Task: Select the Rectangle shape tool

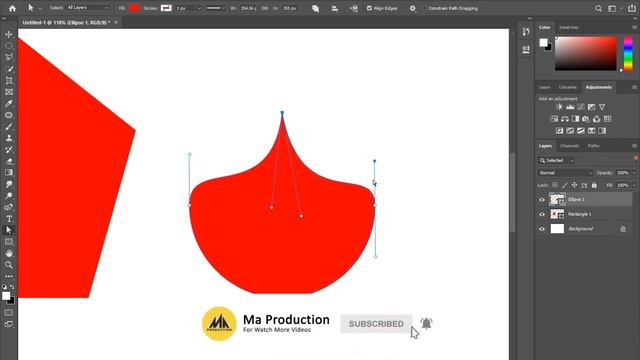Action: click(x=9, y=242)
